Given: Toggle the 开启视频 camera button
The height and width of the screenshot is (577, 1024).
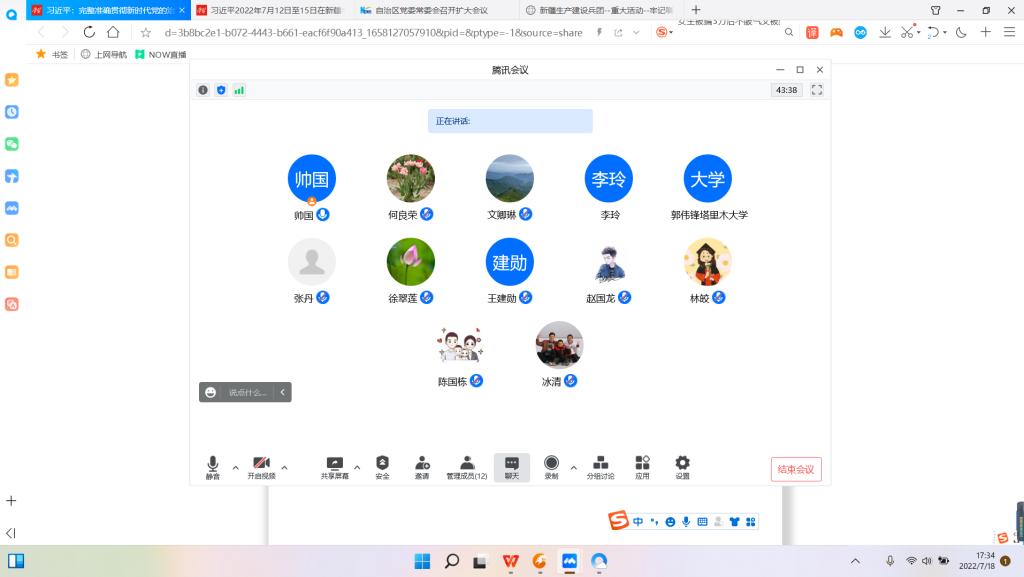Looking at the screenshot, I should [261, 467].
